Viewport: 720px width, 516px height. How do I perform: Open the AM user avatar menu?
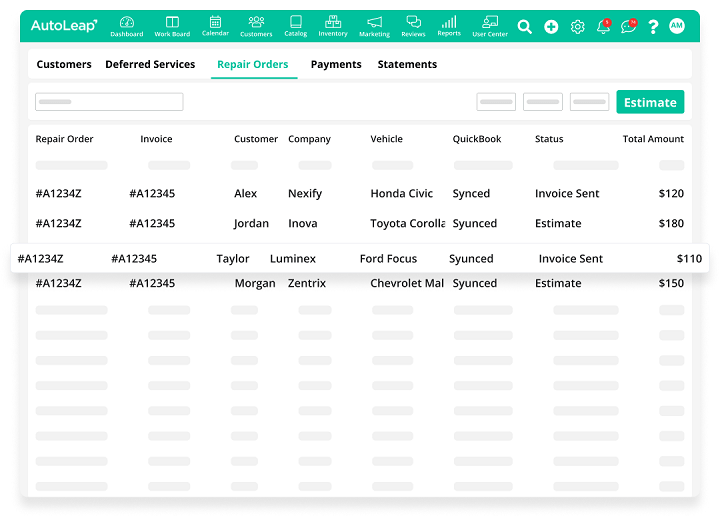[677, 27]
